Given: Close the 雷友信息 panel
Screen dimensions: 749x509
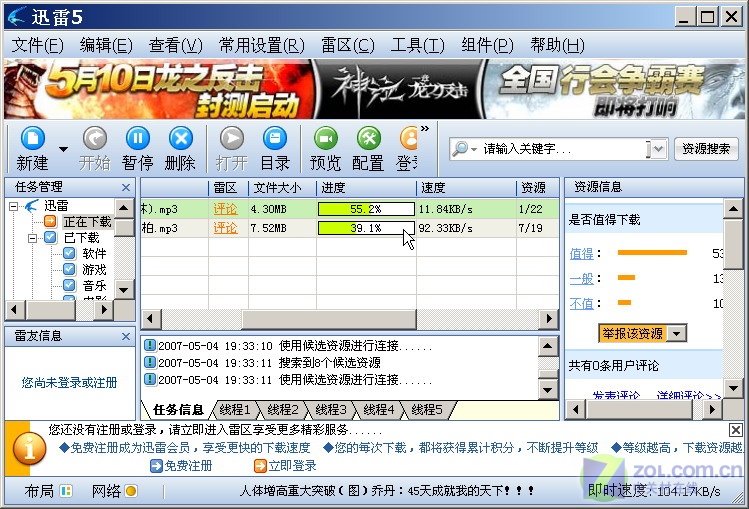Looking at the screenshot, I should click(x=126, y=337).
